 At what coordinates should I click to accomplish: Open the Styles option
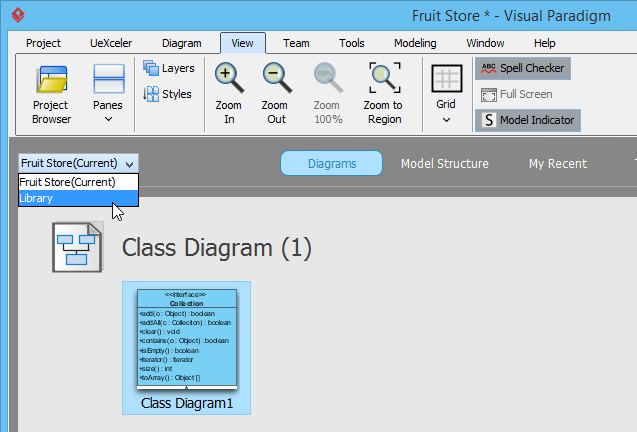coord(167,94)
